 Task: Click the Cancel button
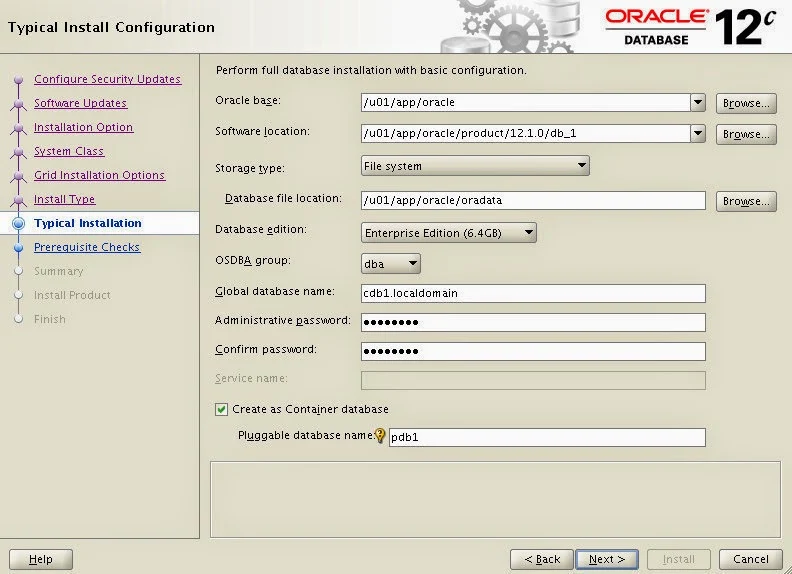(751, 559)
